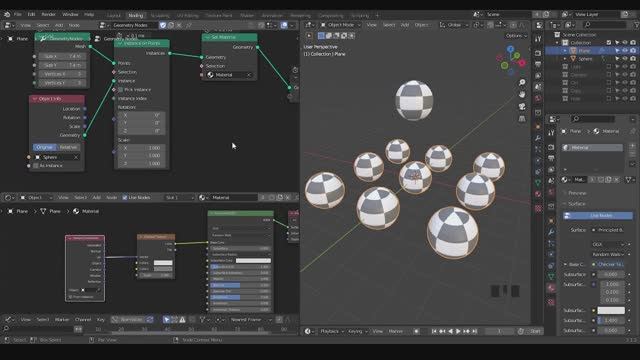
Task: Play the animation forward
Action: [458, 331]
